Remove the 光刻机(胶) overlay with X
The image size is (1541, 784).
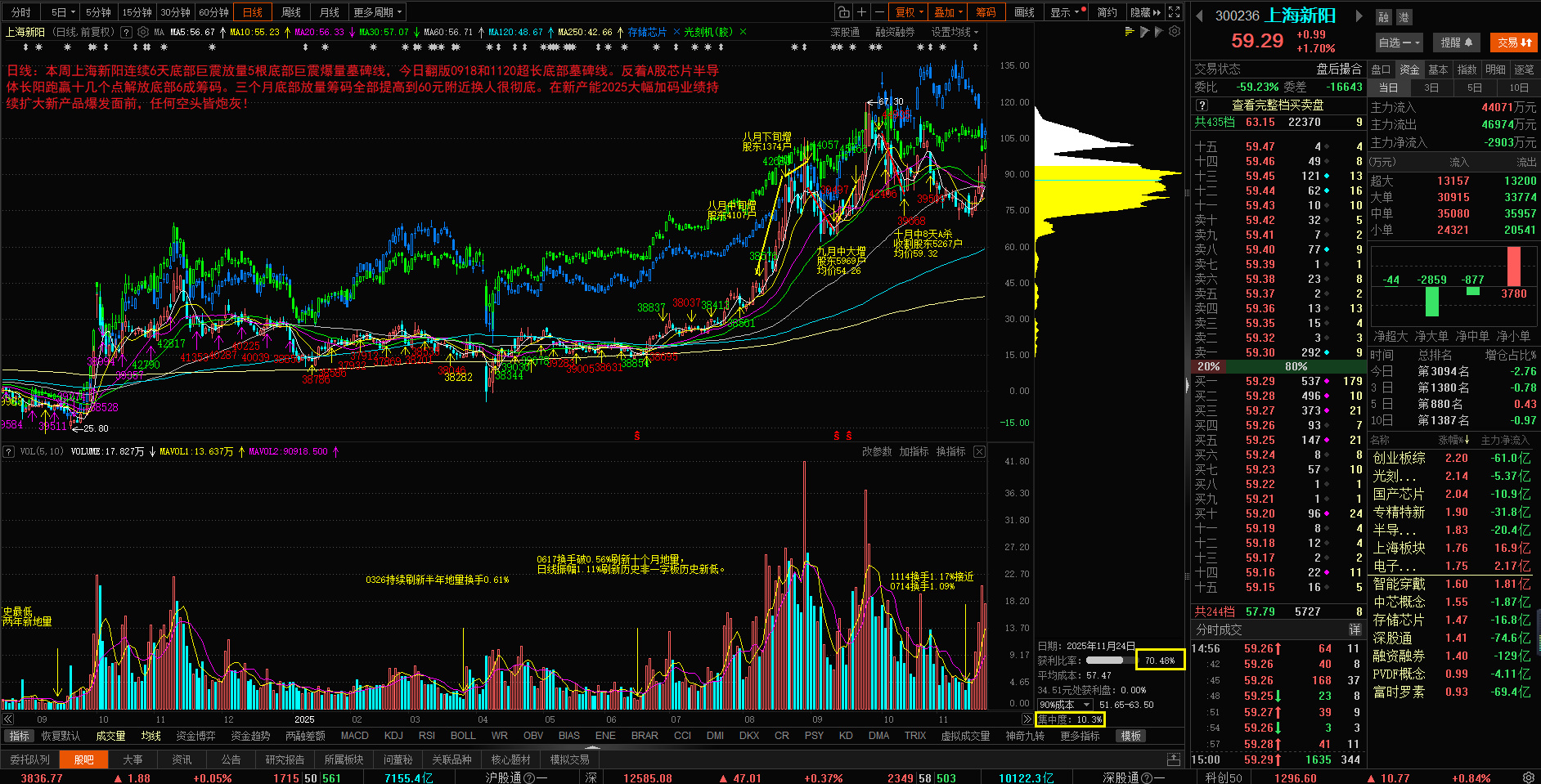pyautogui.click(x=743, y=32)
